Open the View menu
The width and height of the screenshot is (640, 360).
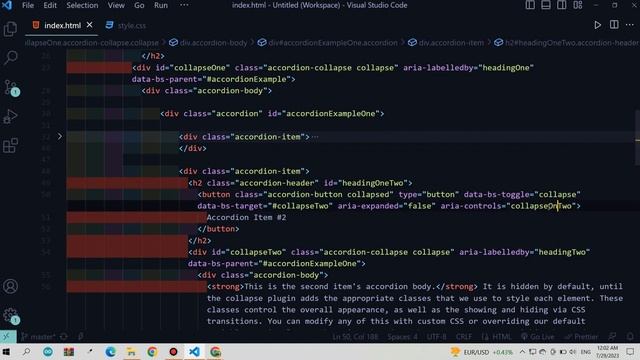tap(116, 5)
